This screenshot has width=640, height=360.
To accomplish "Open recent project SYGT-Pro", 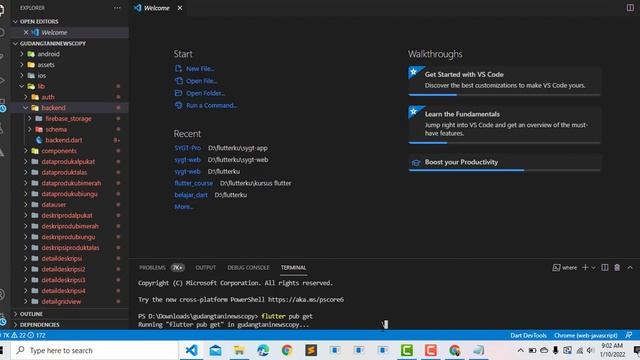I will 187,148.
